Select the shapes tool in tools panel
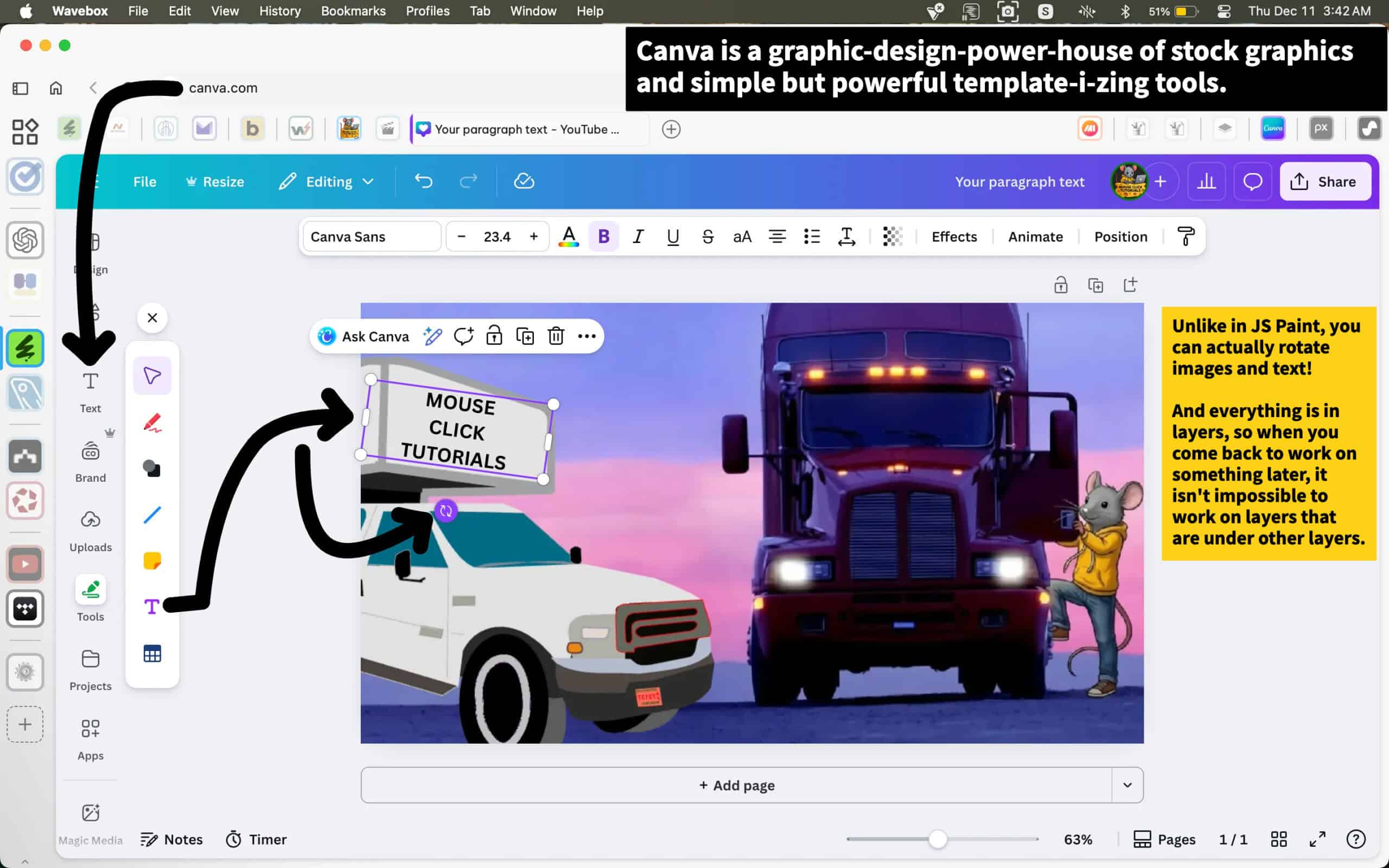The image size is (1389, 868). pyautogui.click(x=152, y=468)
